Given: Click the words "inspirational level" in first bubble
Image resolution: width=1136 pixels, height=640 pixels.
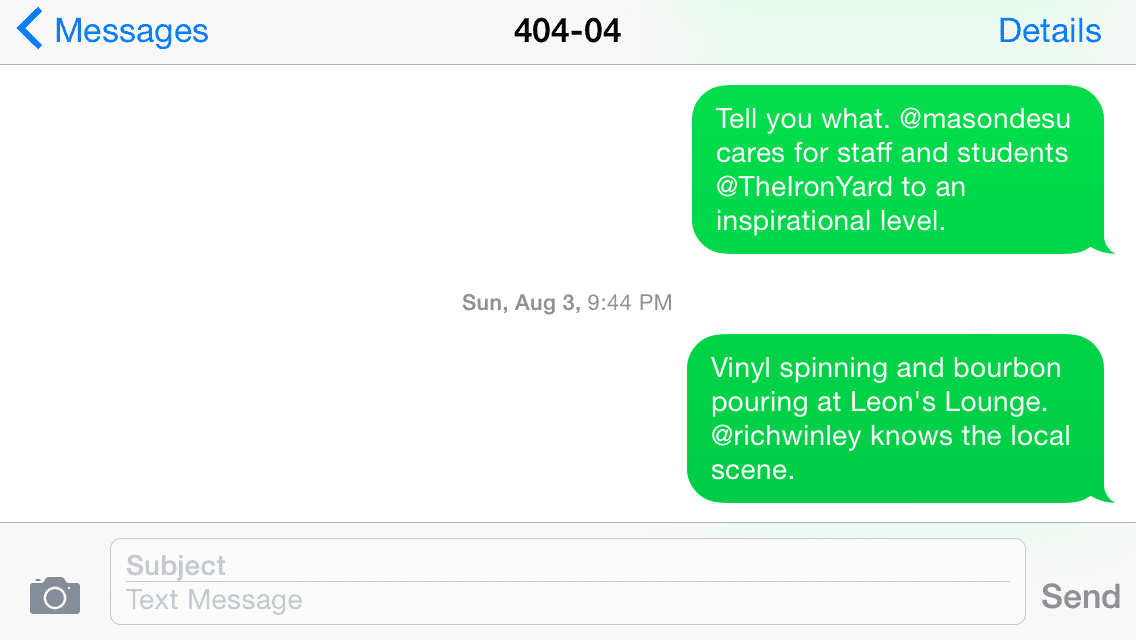Looking at the screenshot, I should (830, 221).
